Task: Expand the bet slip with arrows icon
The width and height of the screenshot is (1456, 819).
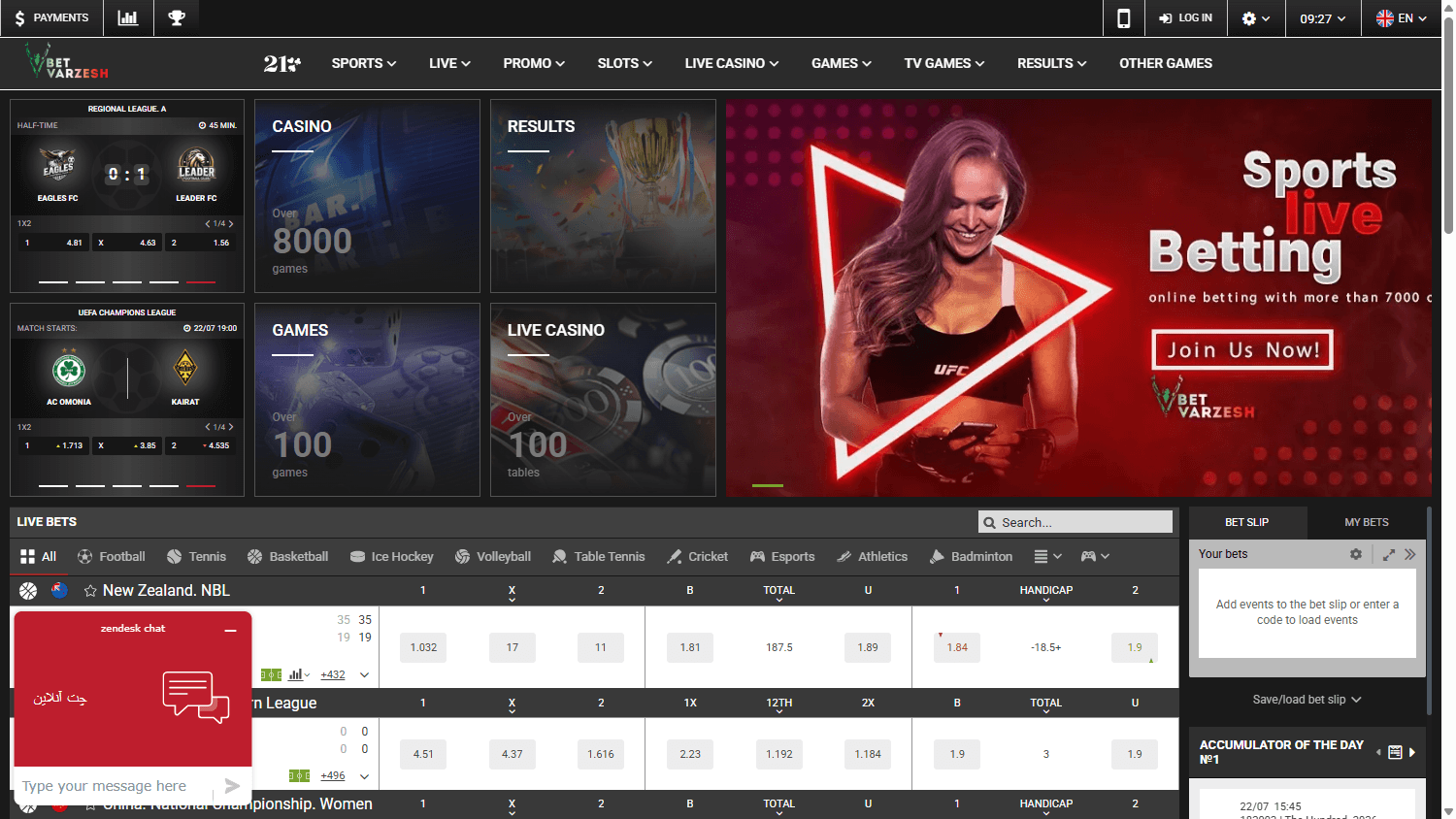Action: (x=1389, y=554)
